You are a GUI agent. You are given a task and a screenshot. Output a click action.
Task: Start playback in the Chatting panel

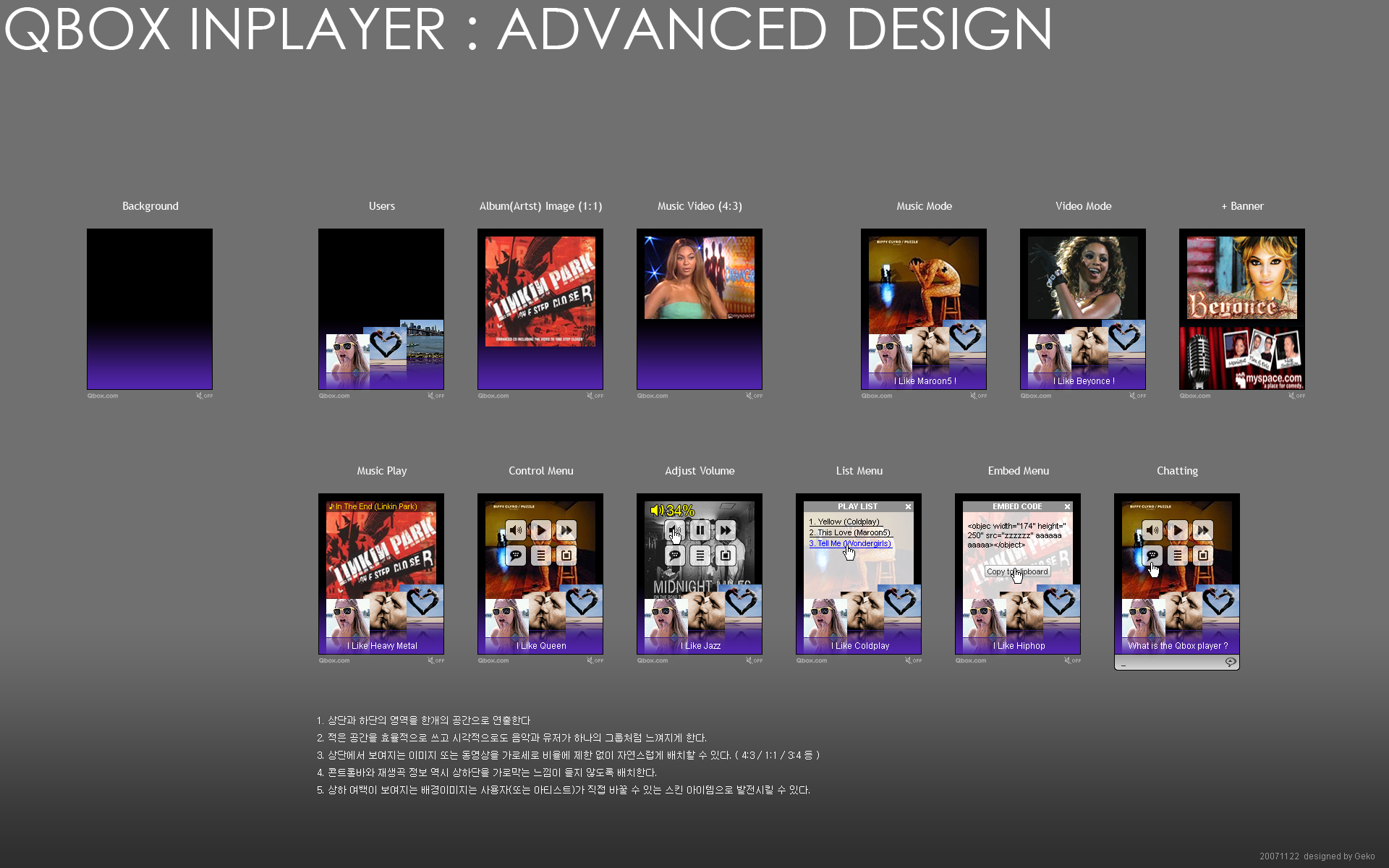[1178, 530]
